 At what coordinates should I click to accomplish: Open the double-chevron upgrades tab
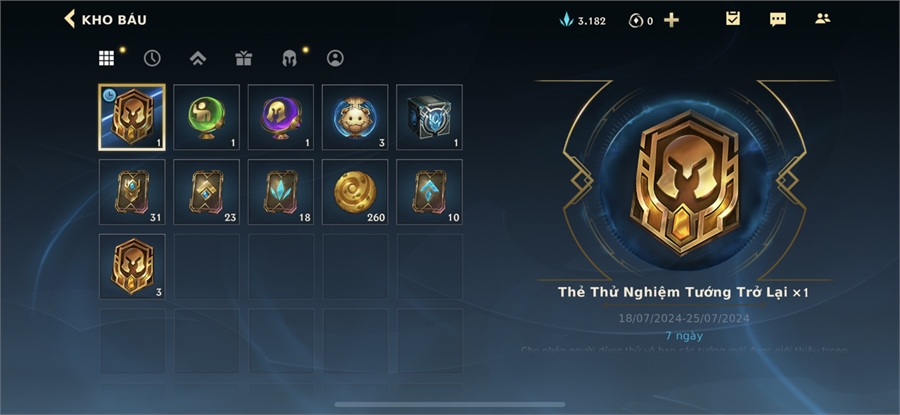198,58
